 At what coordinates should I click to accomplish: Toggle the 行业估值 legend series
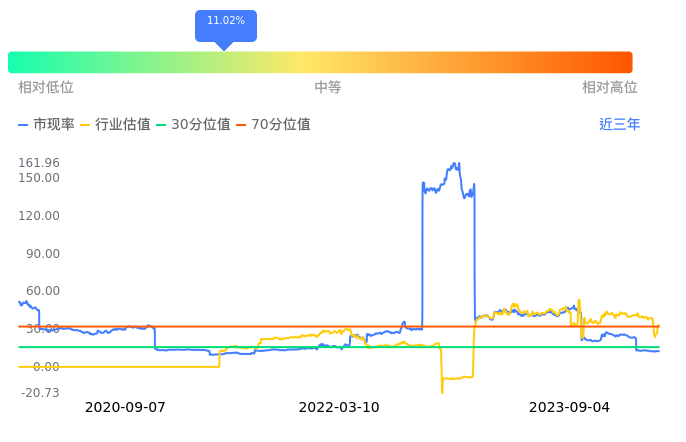[x=115, y=125]
